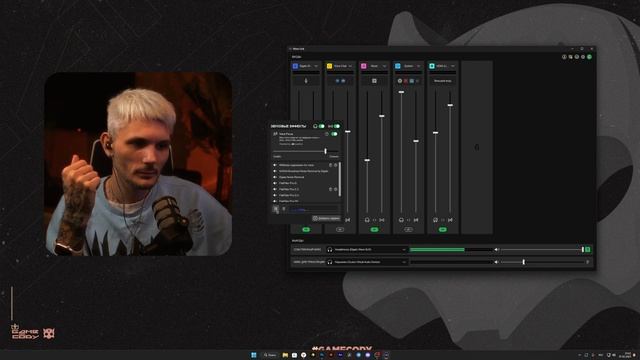The width and height of the screenshot is (640, 360).
Task: Click the red app icon in the System channel
Action: (x=406, y=81)
